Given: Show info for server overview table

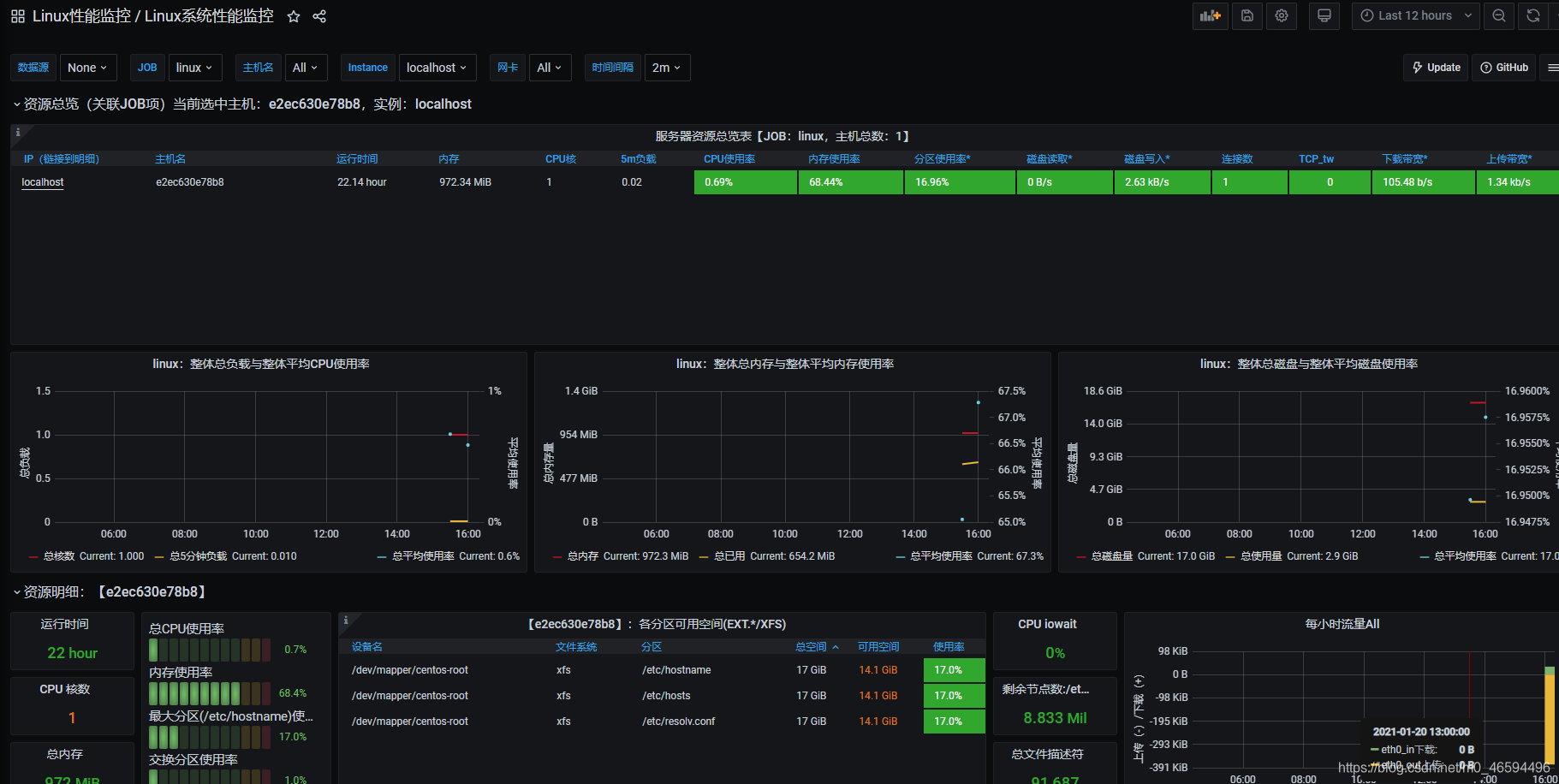Looking at the screenshot, I should [x=18, y=133].
